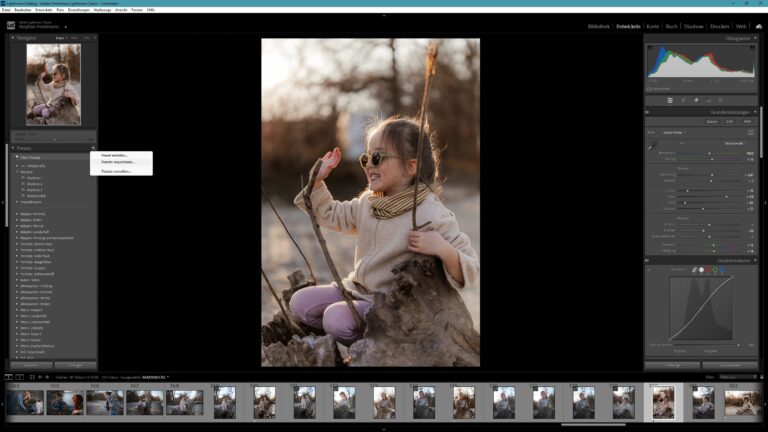
Task: Click the plus icon in Presets header
Action: [x=93, y=148]
